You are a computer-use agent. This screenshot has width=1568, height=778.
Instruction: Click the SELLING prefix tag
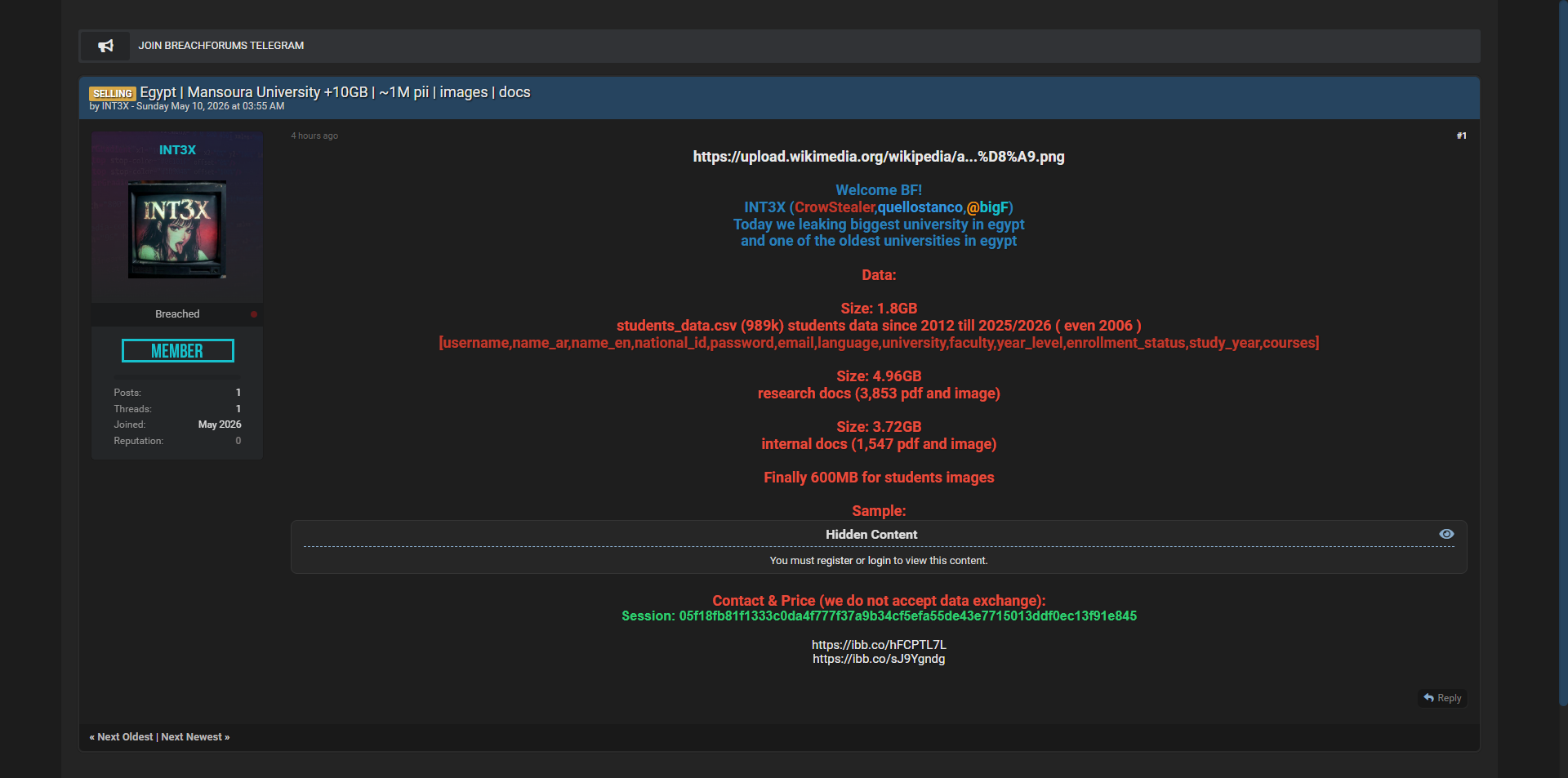(113, 94)
